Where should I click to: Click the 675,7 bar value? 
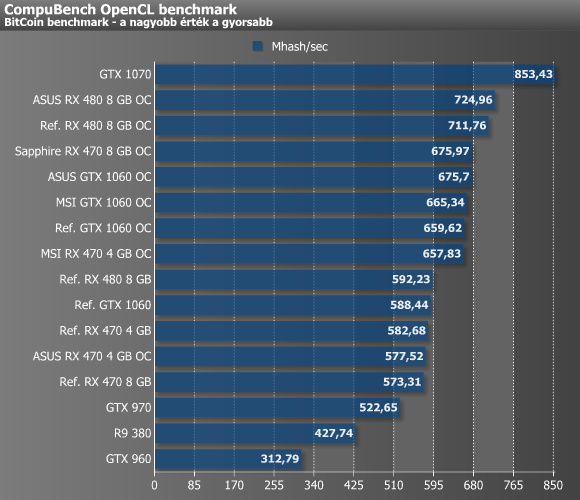[454, 177]
